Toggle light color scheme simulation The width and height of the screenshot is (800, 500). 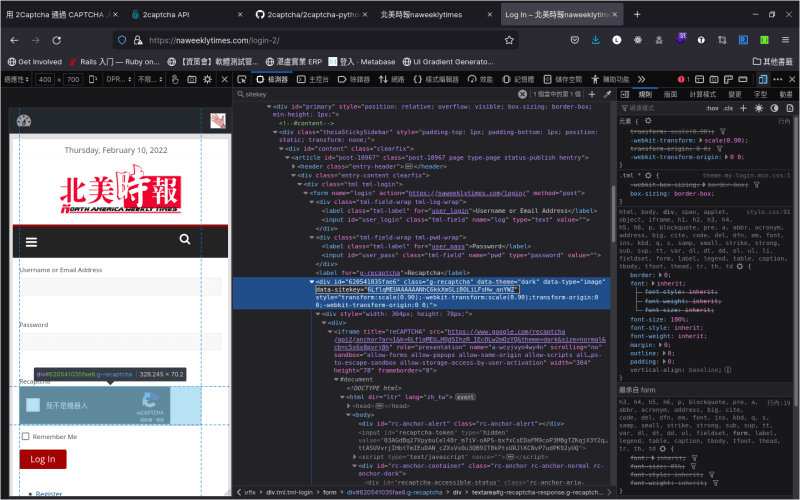click(759, 108)
